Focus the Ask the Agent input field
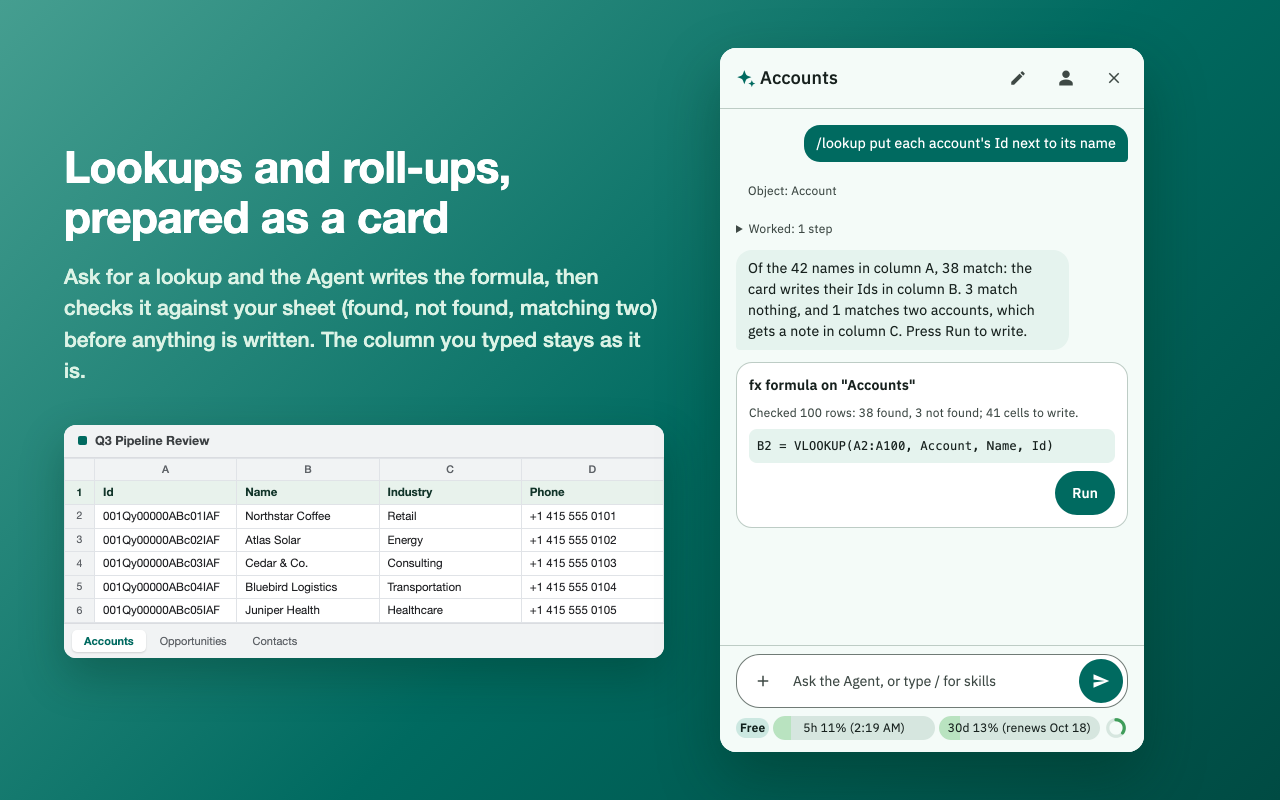Image resolution: width=1280 pixels, height=800 pixels. 930,681
